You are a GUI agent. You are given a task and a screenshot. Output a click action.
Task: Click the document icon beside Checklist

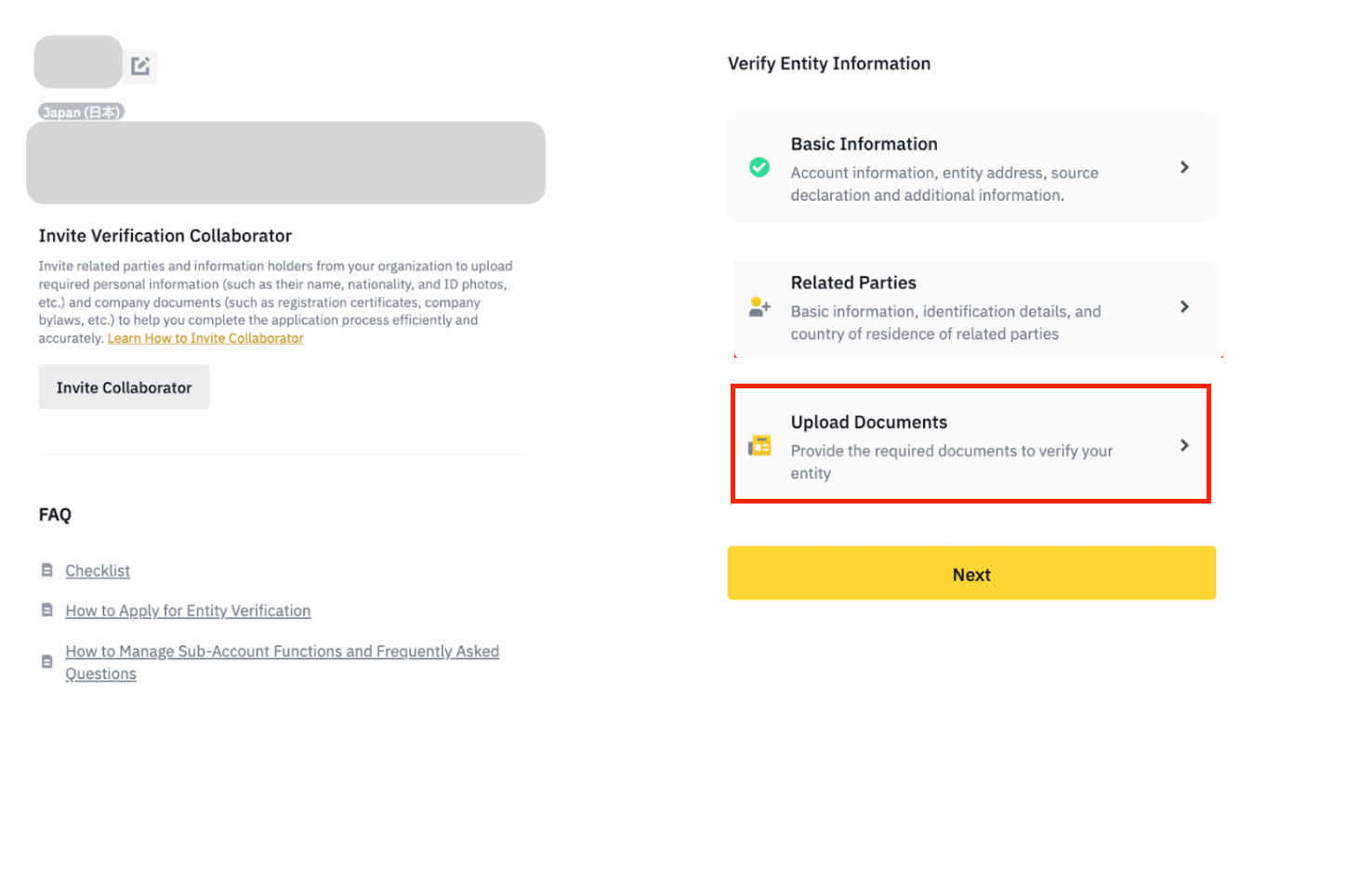click(47, 569)
